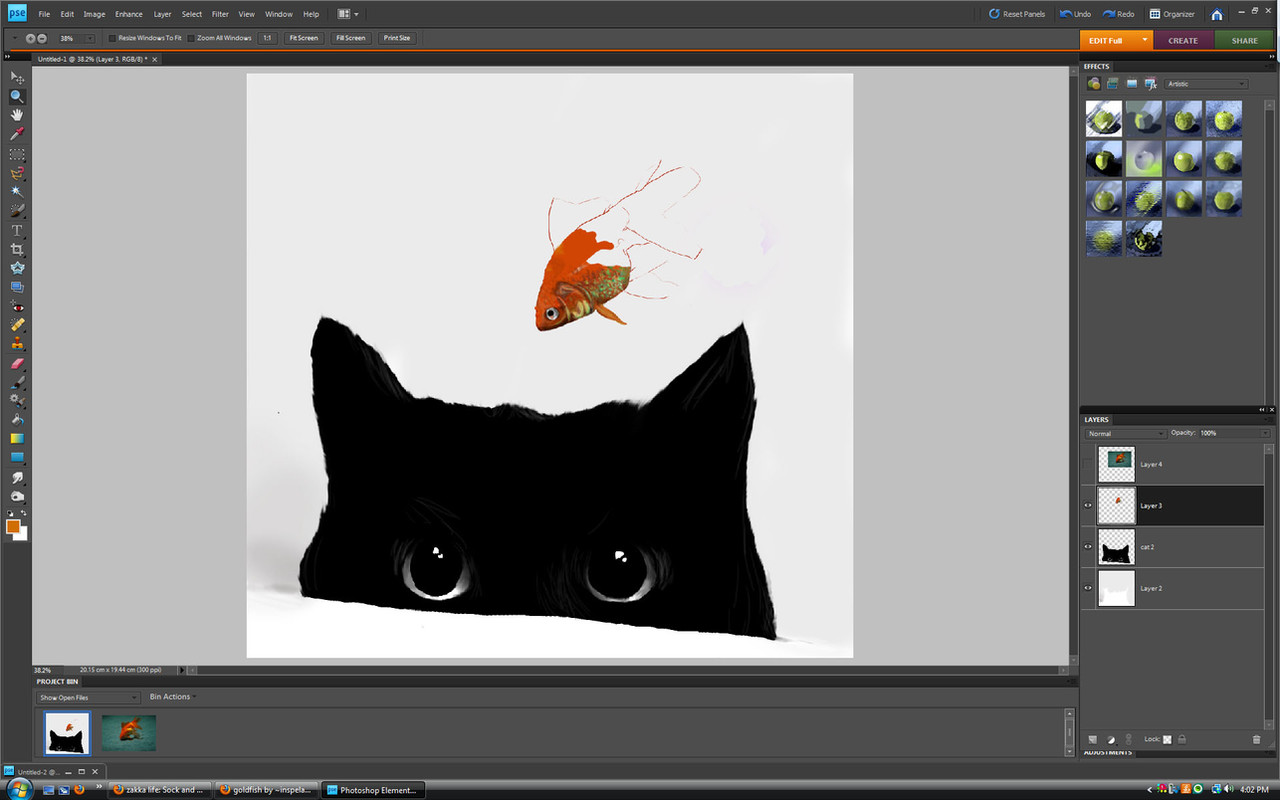Select the Horizontal Type tool

click(17, 230)
